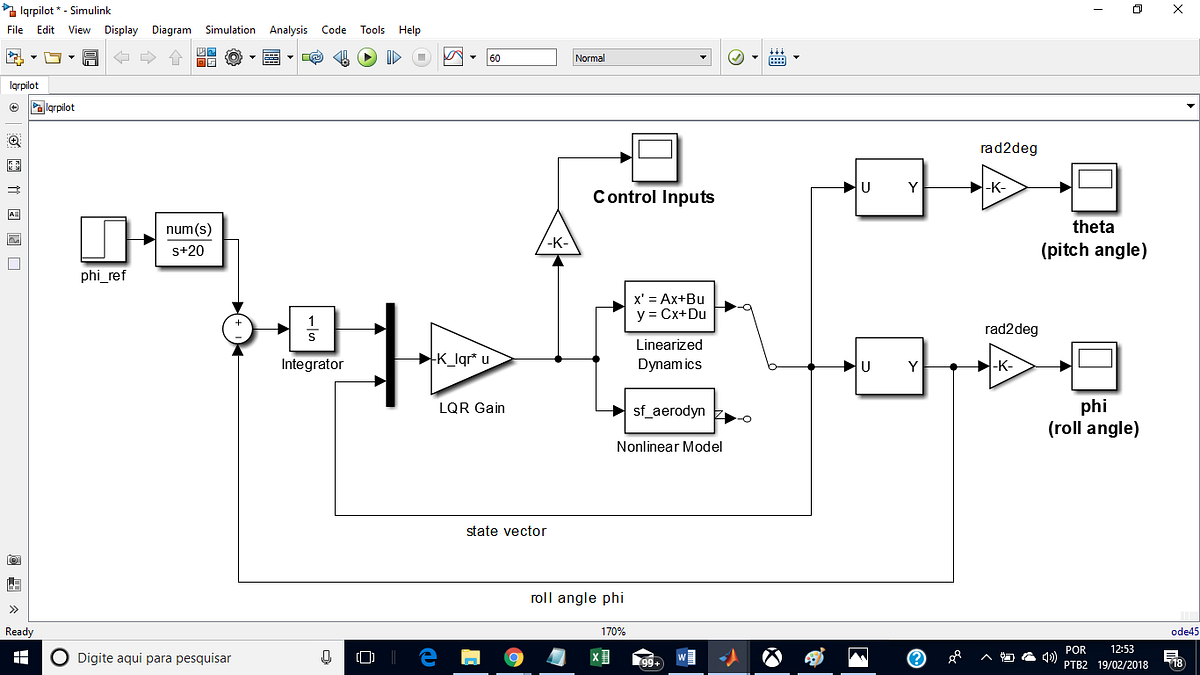Open the Simulation menu
This screenshot has height=675, width=1200.
coord(230,30)
